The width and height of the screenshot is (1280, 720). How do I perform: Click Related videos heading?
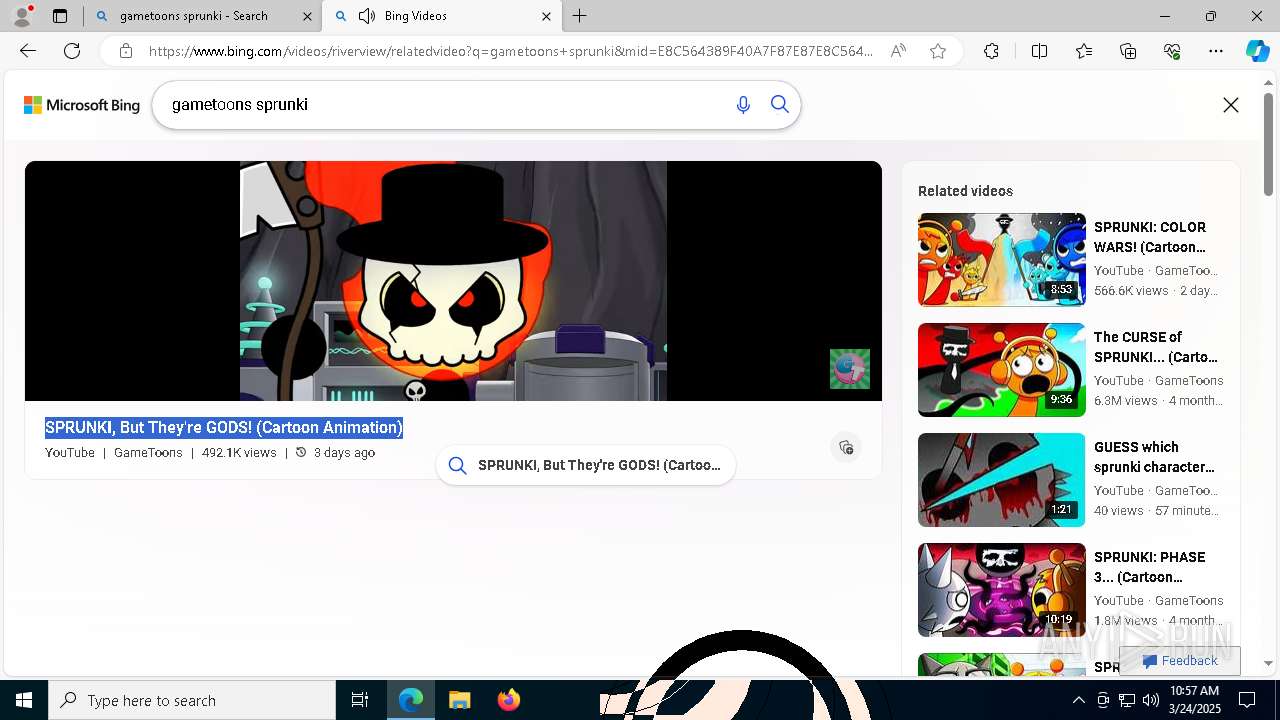(965, 191)
